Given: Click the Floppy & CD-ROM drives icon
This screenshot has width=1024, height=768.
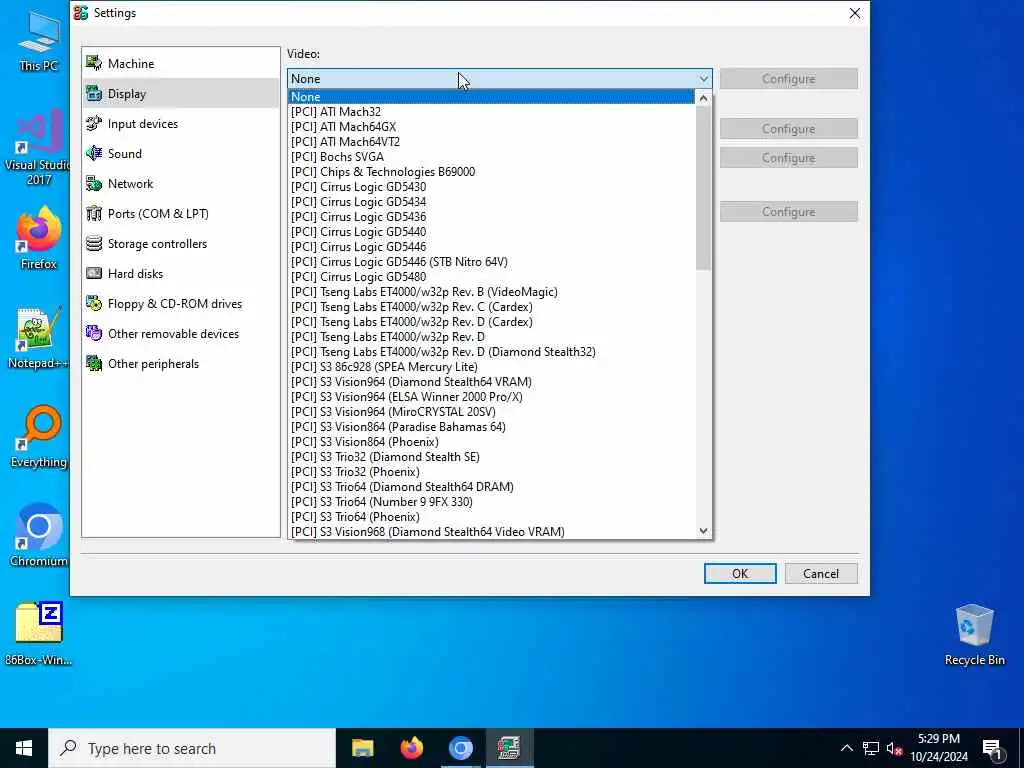Looking at the screenshot, I should [x=94, y=304].
